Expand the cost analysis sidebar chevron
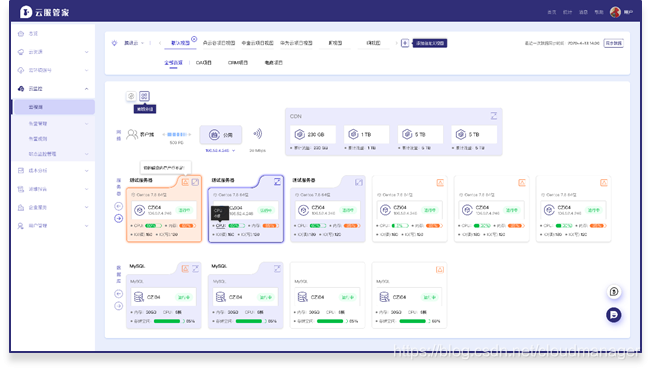Image resolution: width=651 pixels, height=370 pixels. click(86, 171)
